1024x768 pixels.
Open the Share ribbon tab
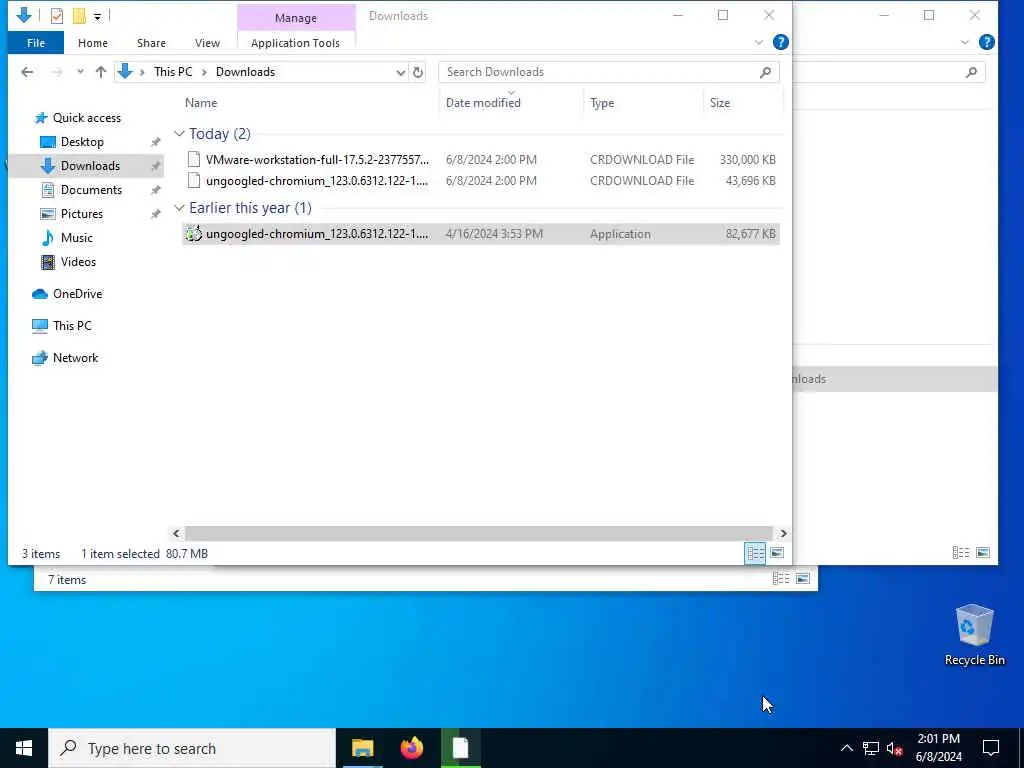[x=151, y=43]
